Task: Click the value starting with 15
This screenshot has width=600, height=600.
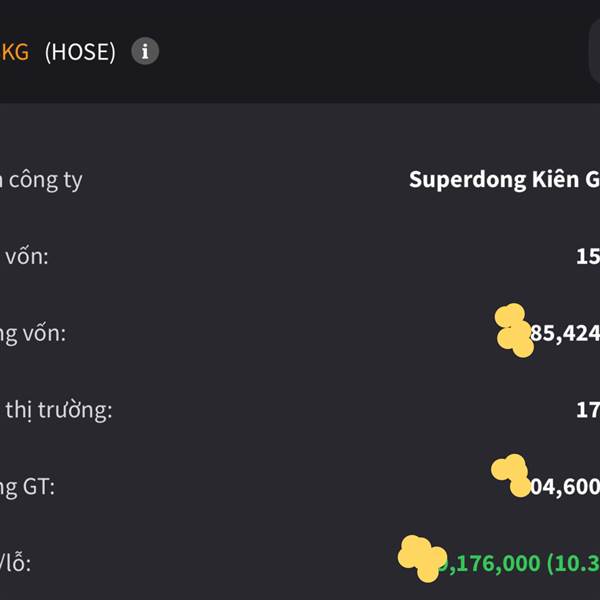Action: point(588,256)
